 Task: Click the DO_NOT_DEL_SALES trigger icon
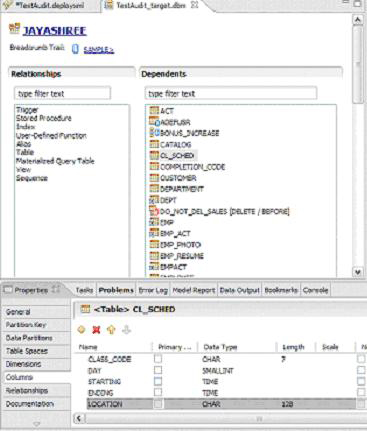154,211
